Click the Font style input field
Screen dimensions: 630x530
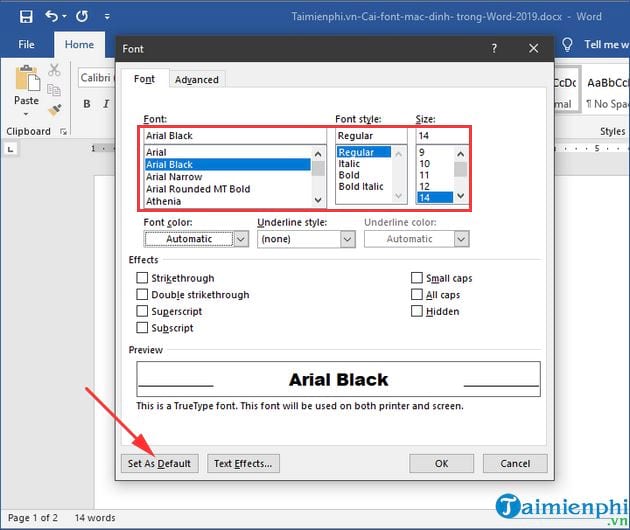tap(371, 136)
